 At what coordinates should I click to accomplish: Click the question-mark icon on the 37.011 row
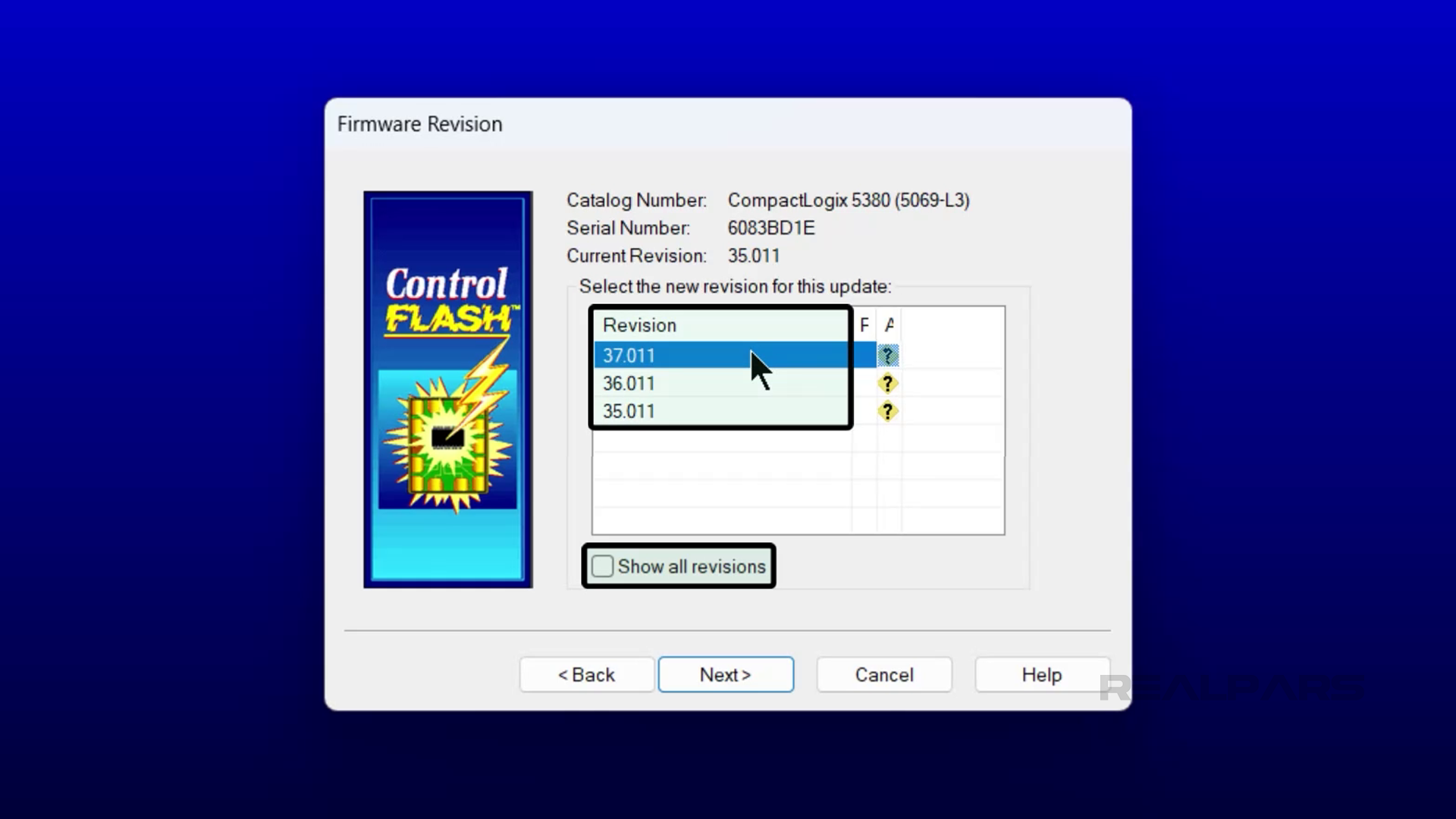pyautogui.click(x=887, y=355)
